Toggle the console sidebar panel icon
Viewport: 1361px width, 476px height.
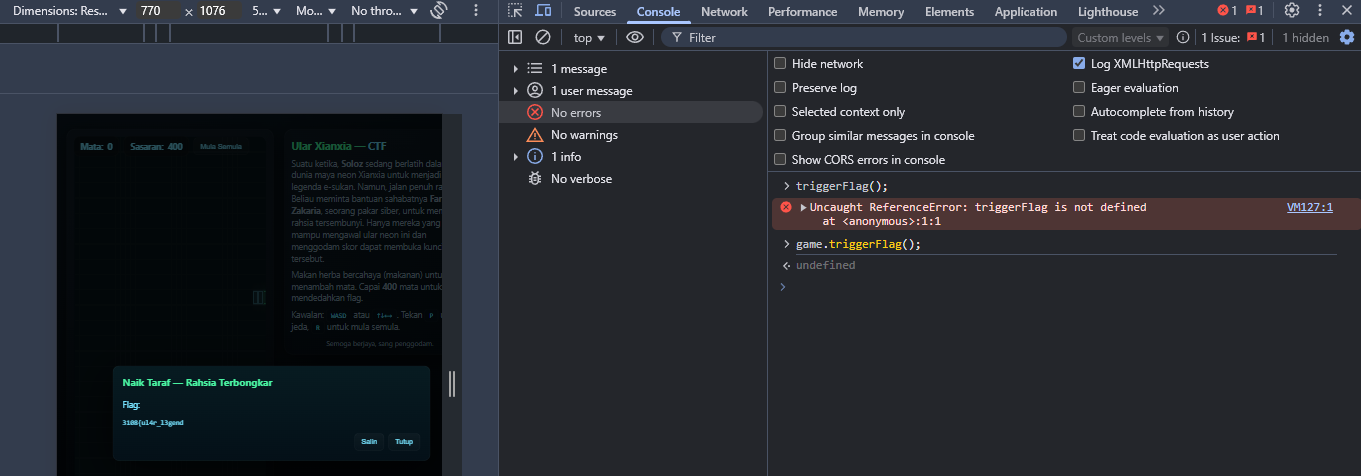(x=515, y=37)
